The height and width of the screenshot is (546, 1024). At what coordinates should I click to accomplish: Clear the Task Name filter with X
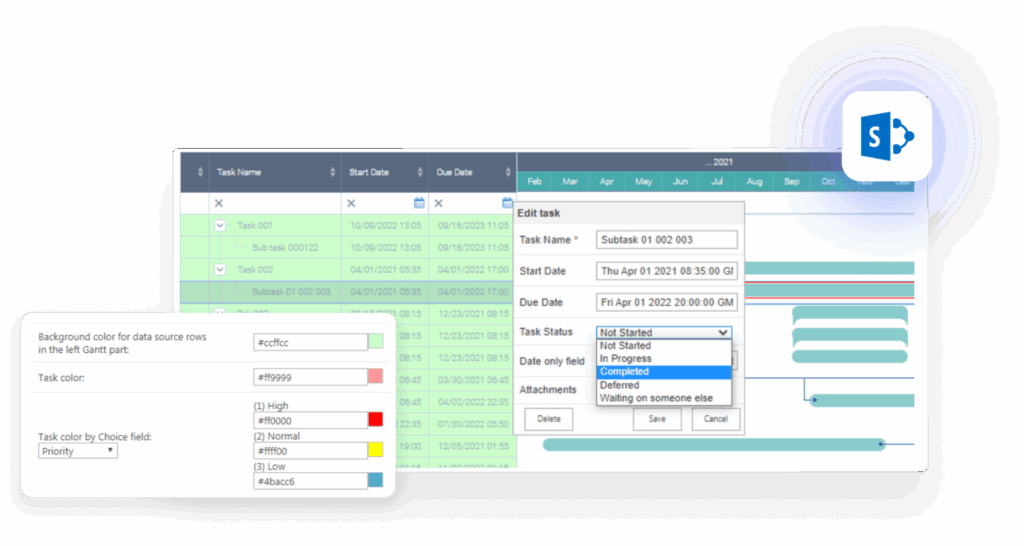coord(219,203)
